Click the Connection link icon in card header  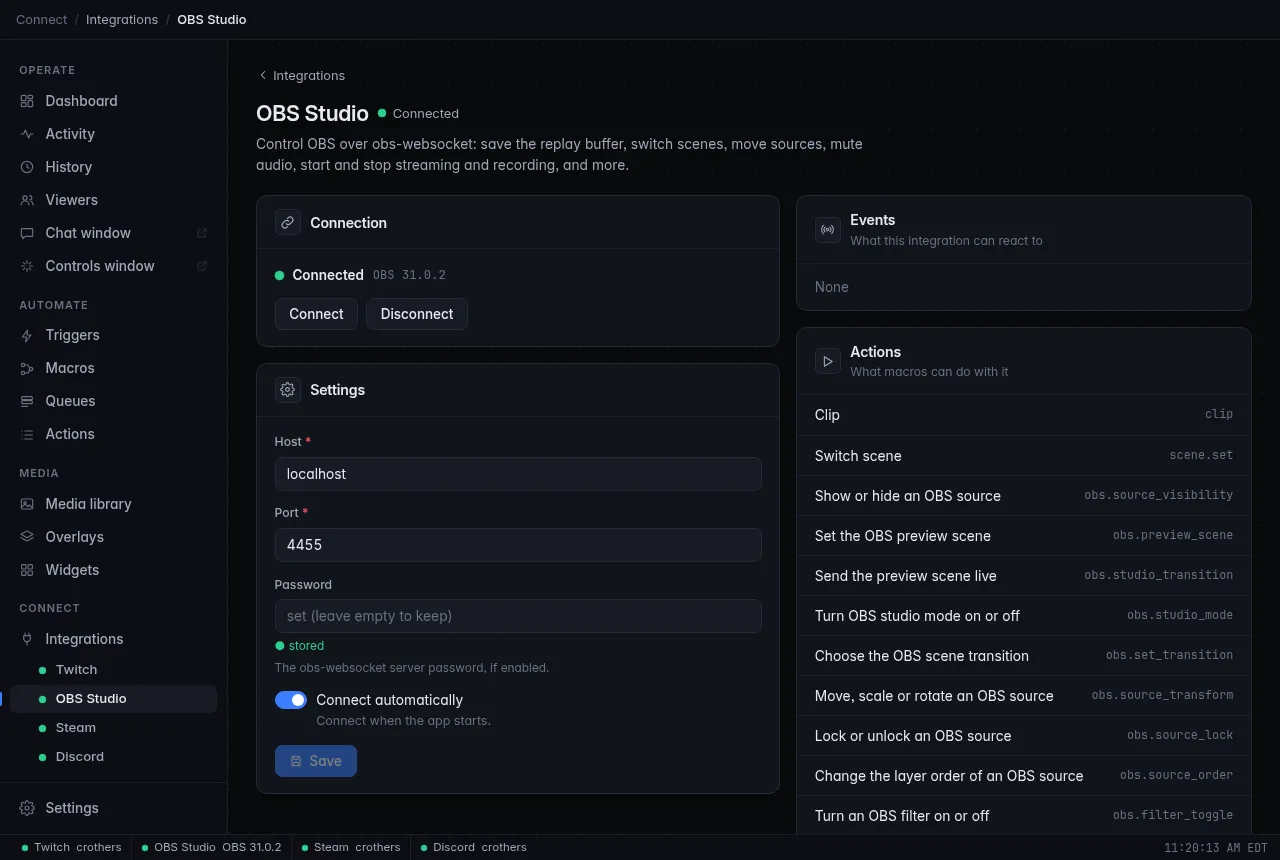pyautogui.click(x=288, y=223)
